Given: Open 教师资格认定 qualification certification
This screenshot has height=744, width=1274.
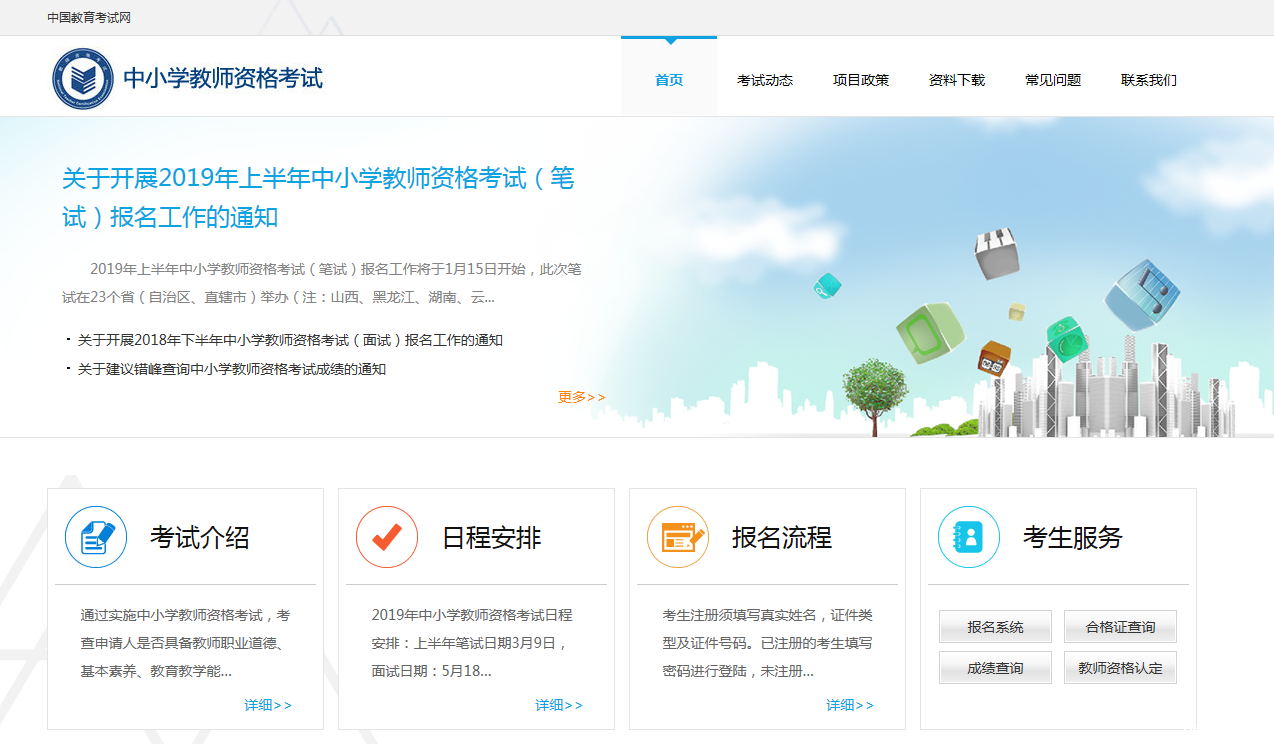Looking at the screenshot, I should 1120,666.
